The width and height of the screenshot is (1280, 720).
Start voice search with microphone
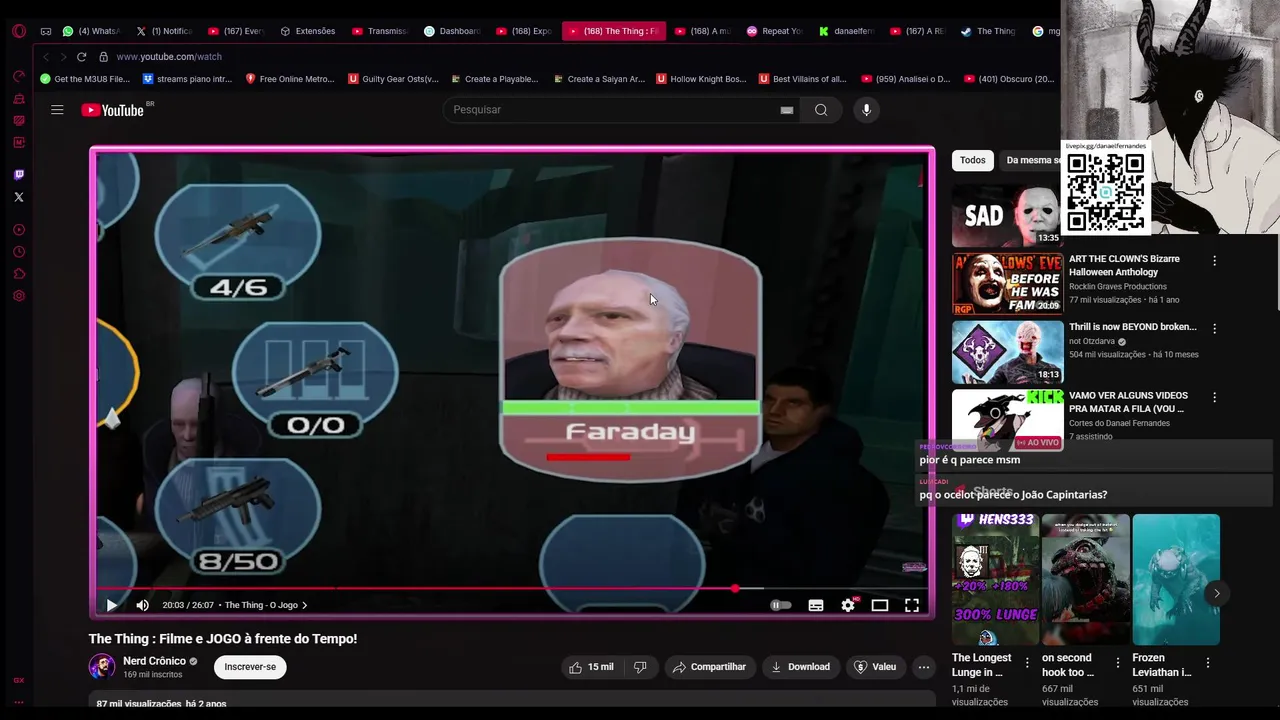[x=866, y=110]
